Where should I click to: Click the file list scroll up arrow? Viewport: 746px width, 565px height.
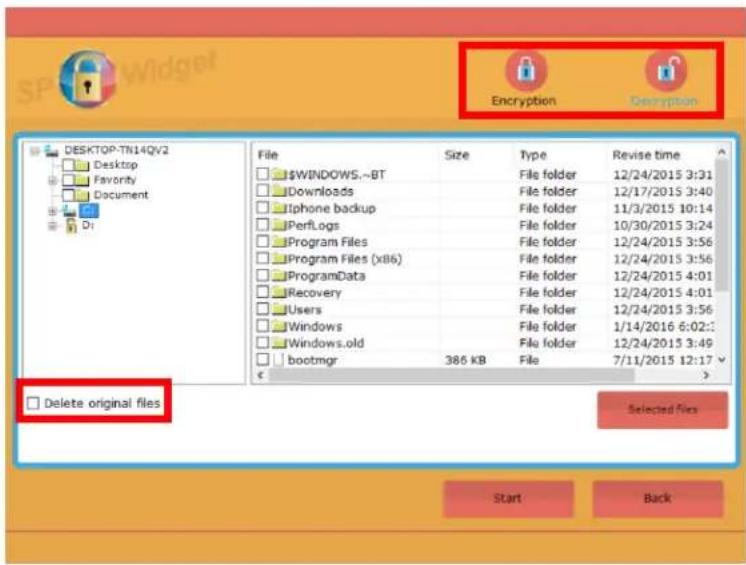tap(722, 152)
